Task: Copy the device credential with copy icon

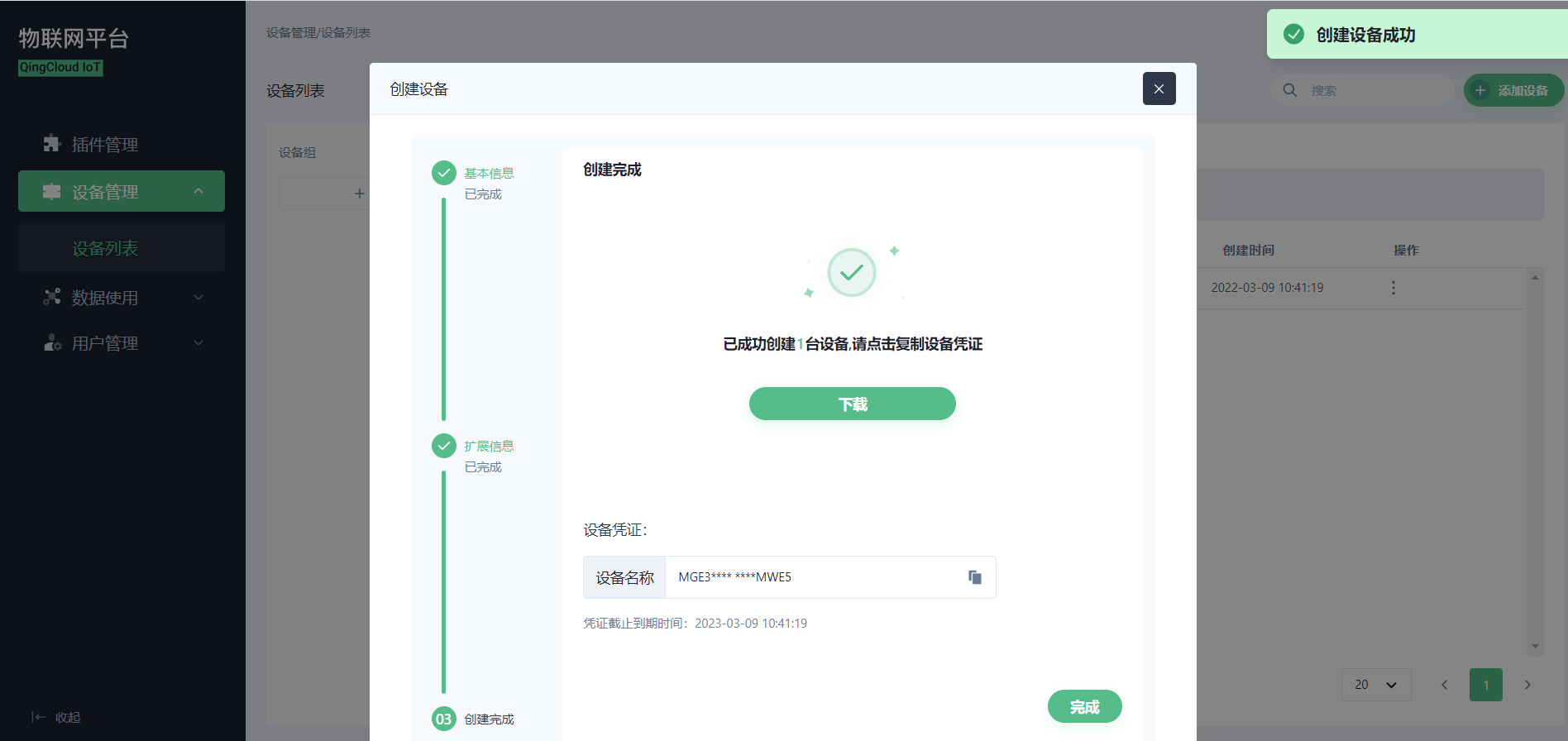Action: coord(975,577)
